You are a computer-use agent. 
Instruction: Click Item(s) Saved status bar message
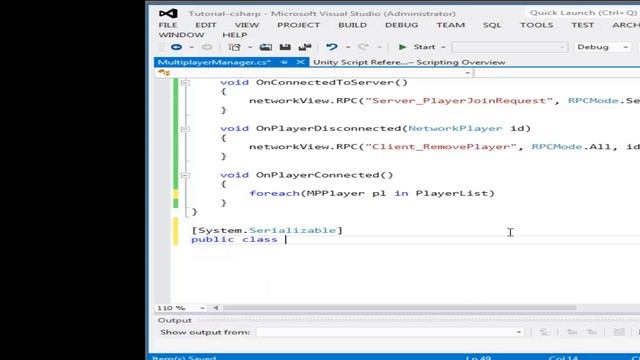(184, 358)
